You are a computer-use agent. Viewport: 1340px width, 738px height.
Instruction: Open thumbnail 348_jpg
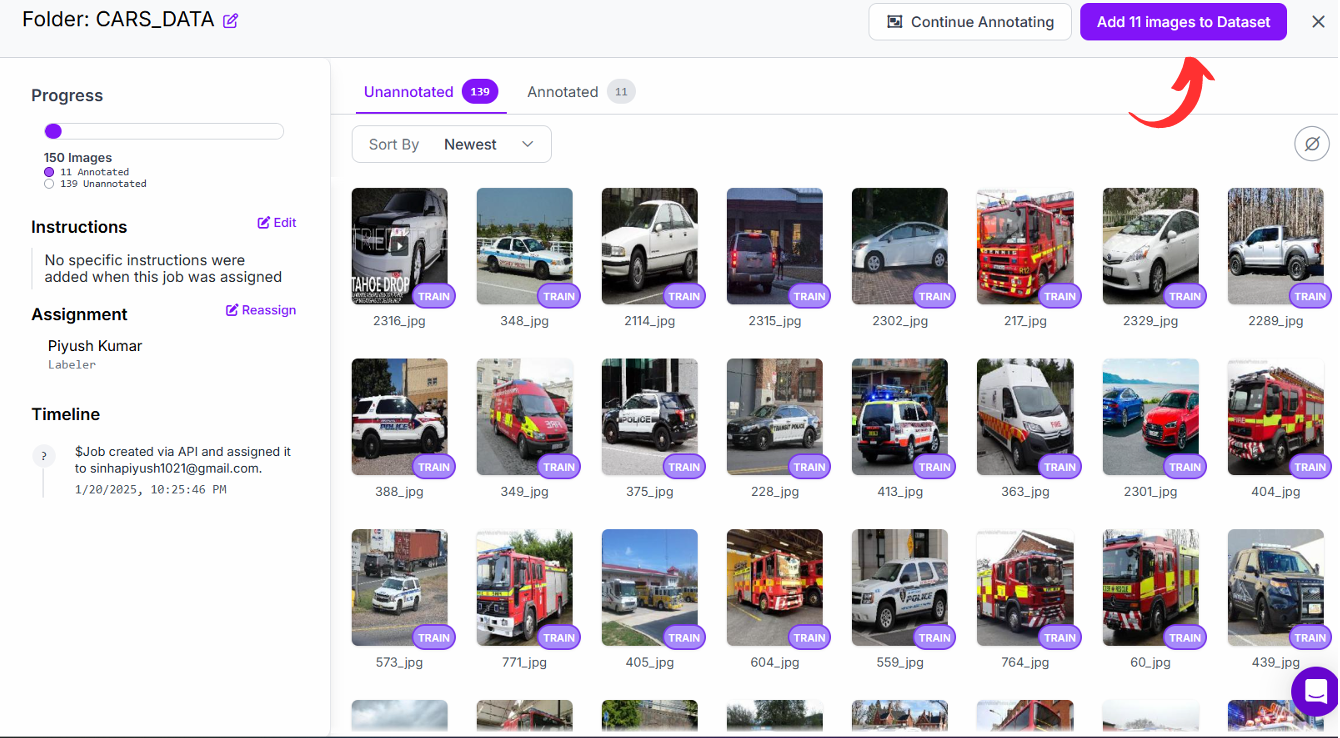pos(525,246)
